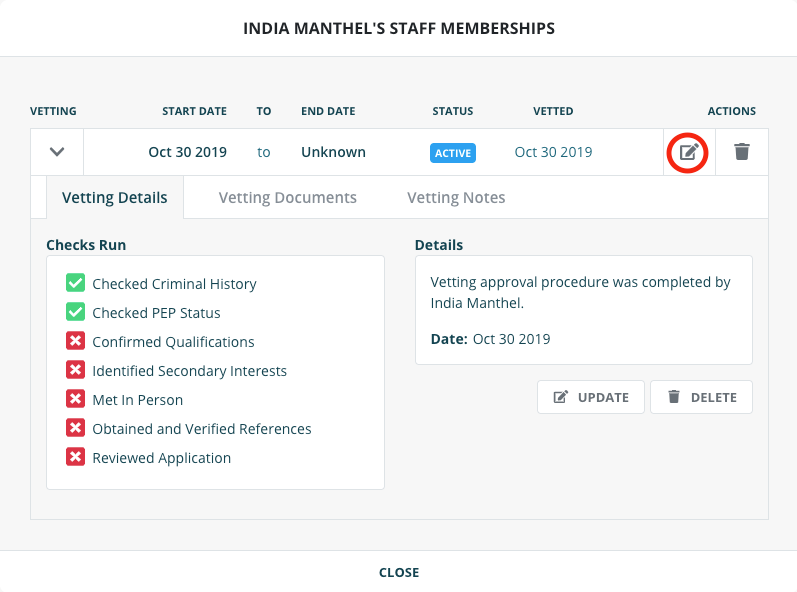
Task: Collapse the membership row chevron
Action: (x=57, y=152)
